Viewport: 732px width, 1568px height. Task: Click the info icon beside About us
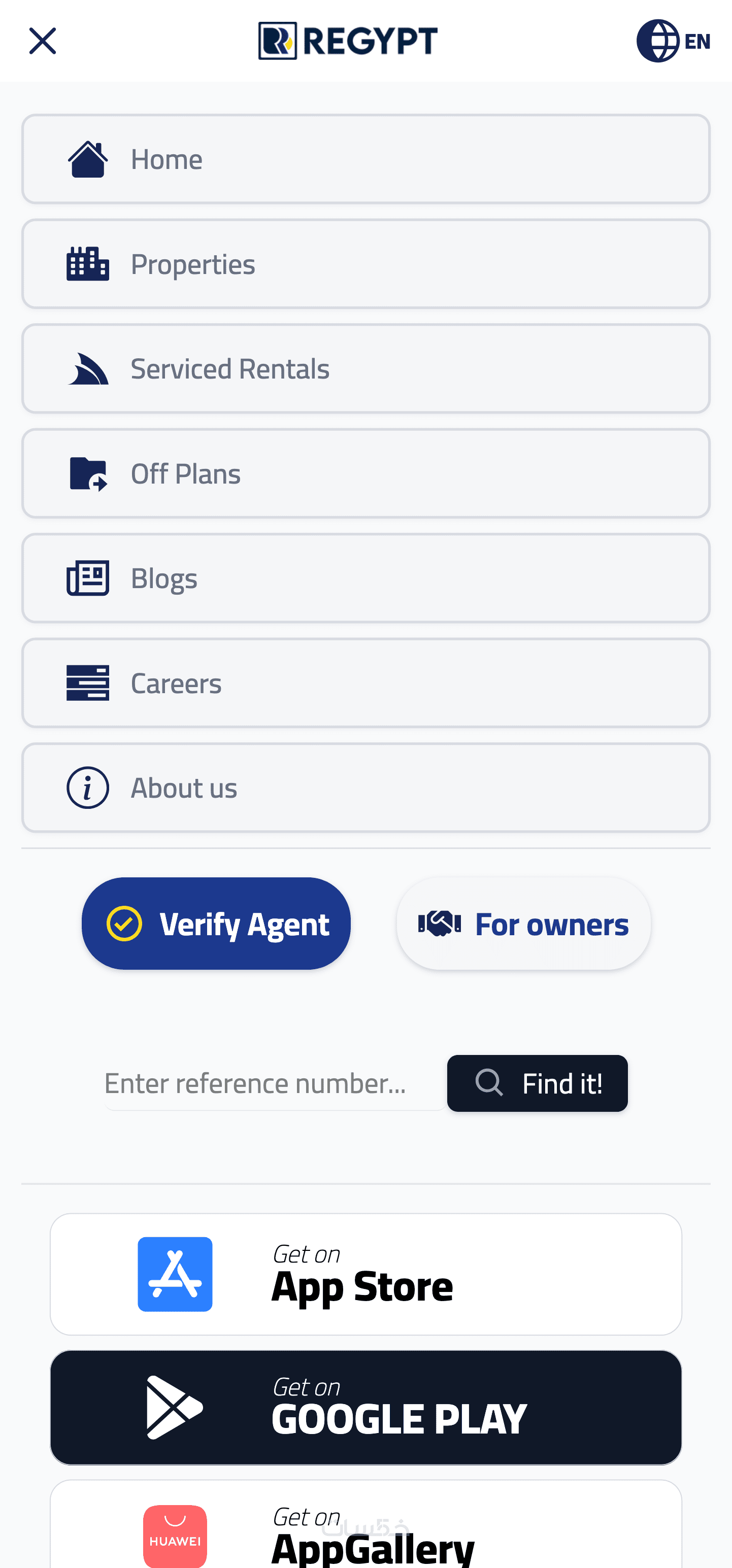(88, 788)
